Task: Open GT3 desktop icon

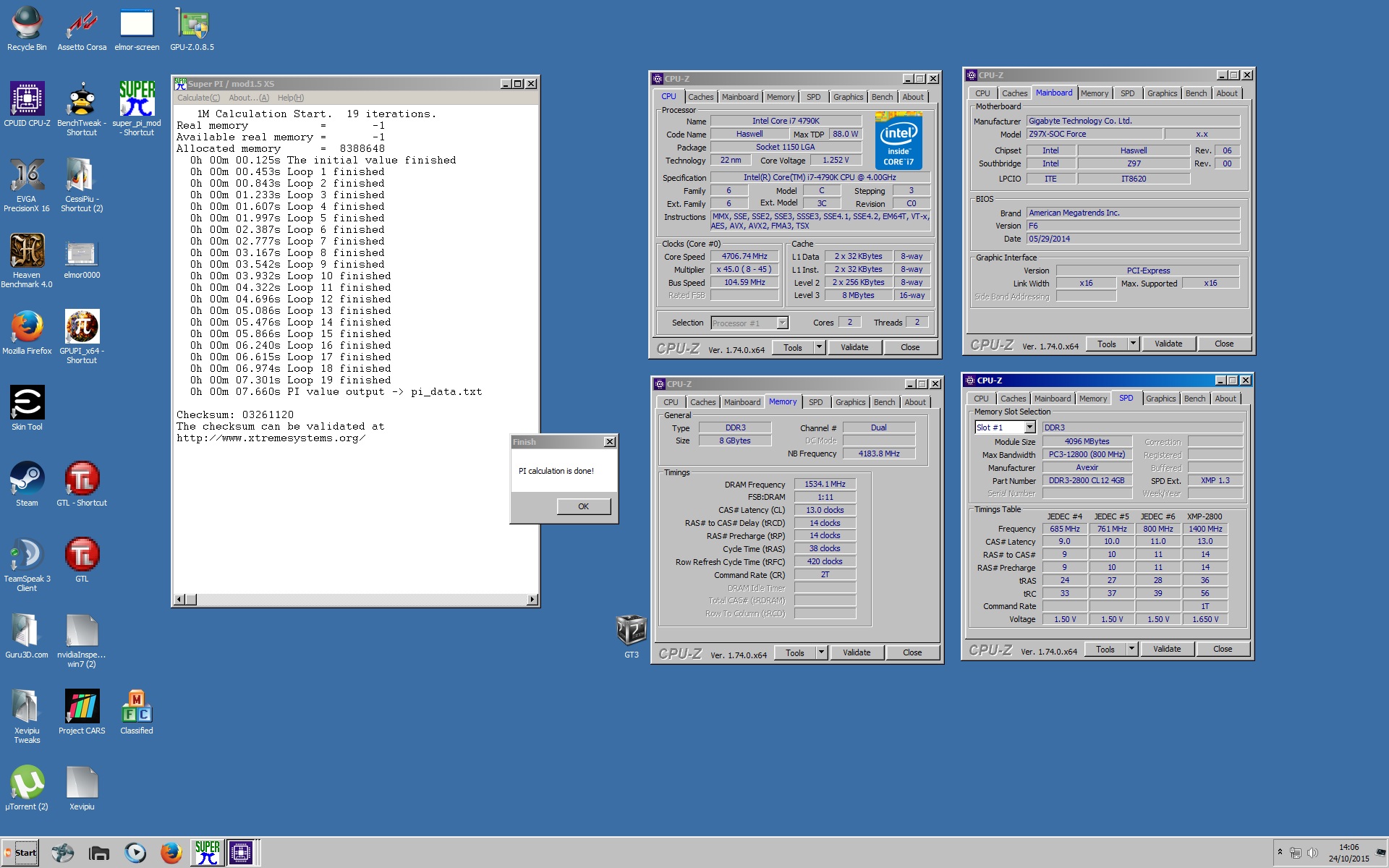Action: 632,637
